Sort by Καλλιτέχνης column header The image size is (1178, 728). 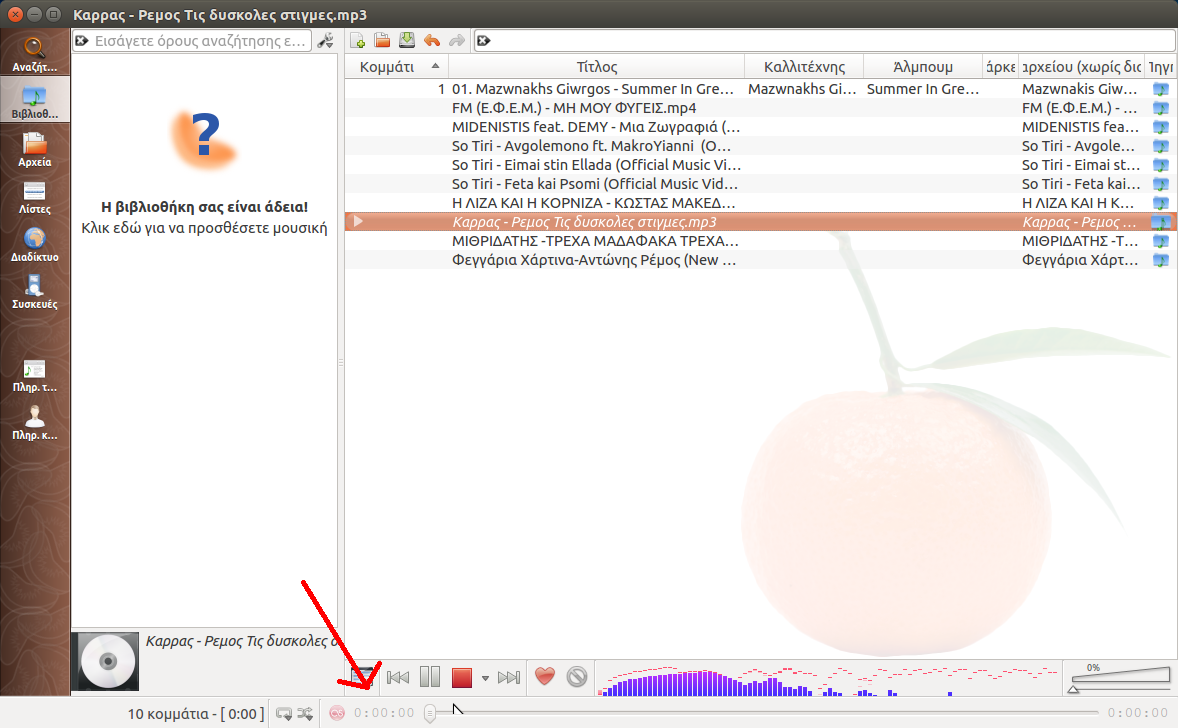[804, 67]
